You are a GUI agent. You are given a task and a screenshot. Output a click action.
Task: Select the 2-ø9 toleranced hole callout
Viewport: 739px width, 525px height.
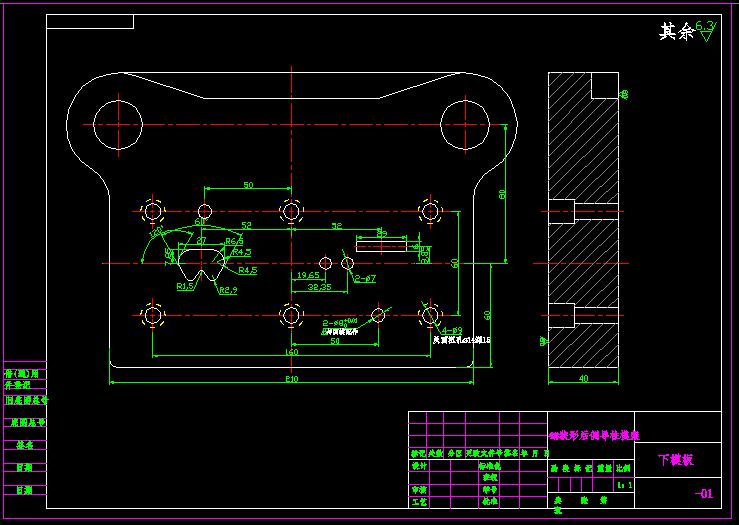340,323
